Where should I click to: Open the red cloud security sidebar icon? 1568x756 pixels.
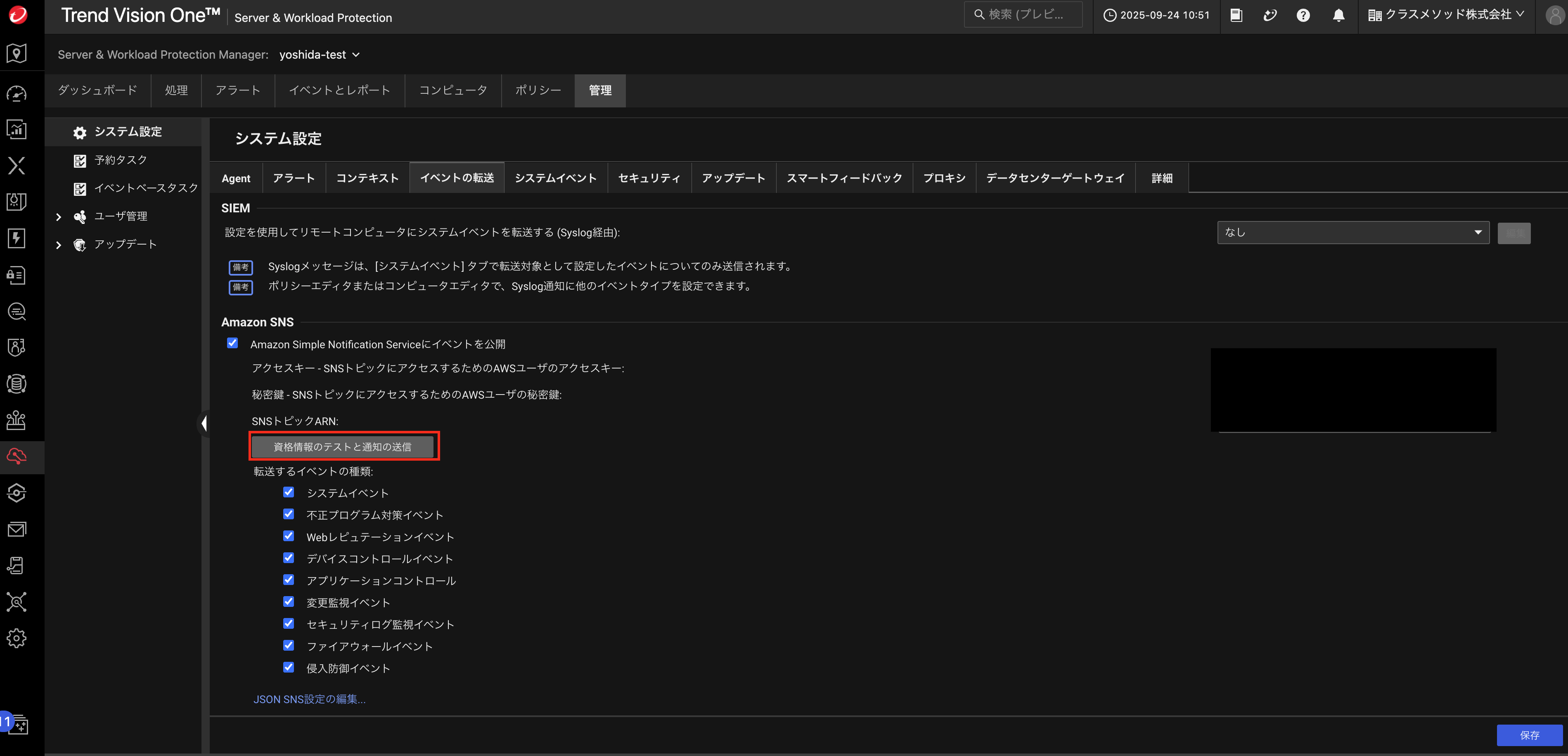[17, 456]
